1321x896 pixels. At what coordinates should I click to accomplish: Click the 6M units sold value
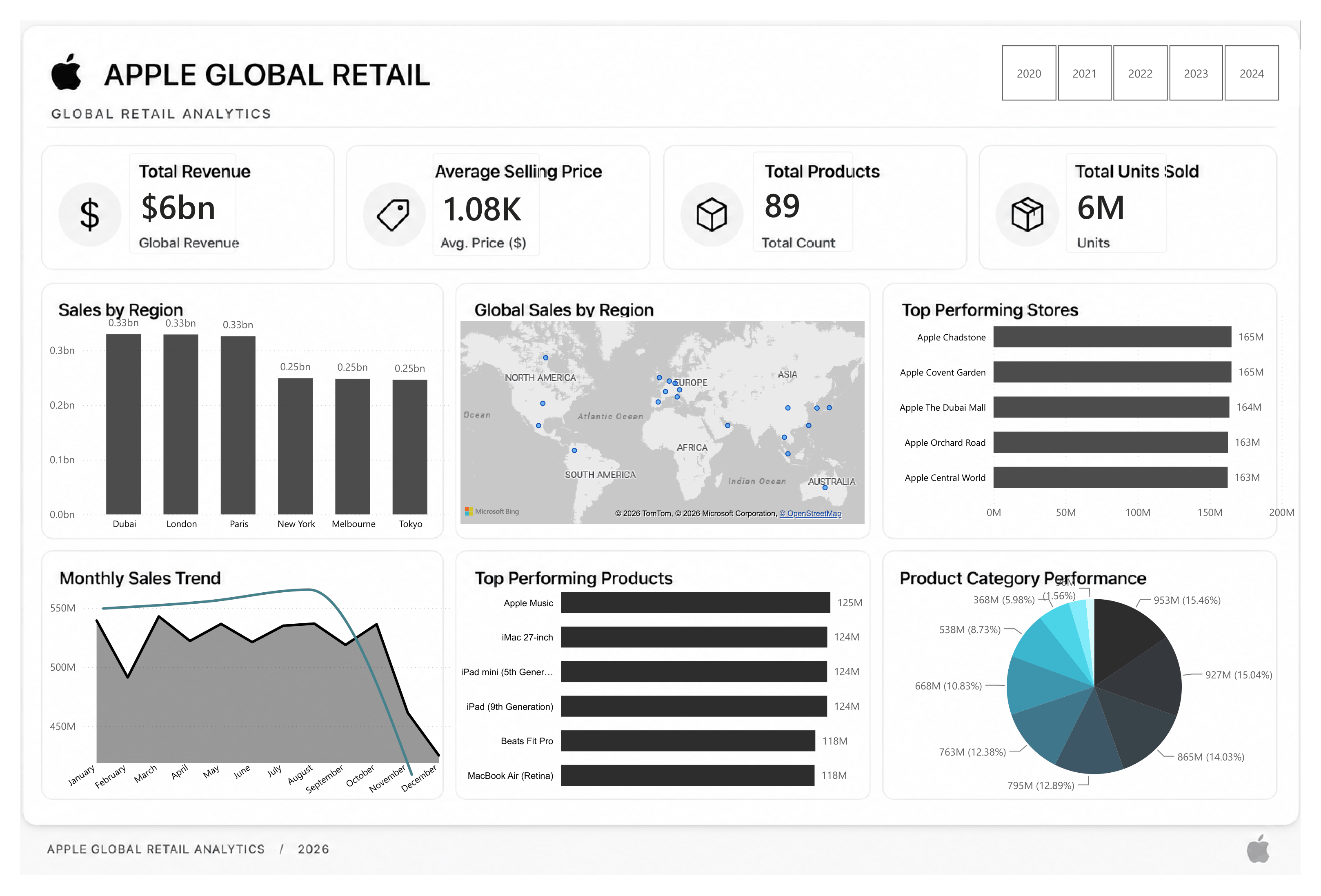pos(1101,207)
